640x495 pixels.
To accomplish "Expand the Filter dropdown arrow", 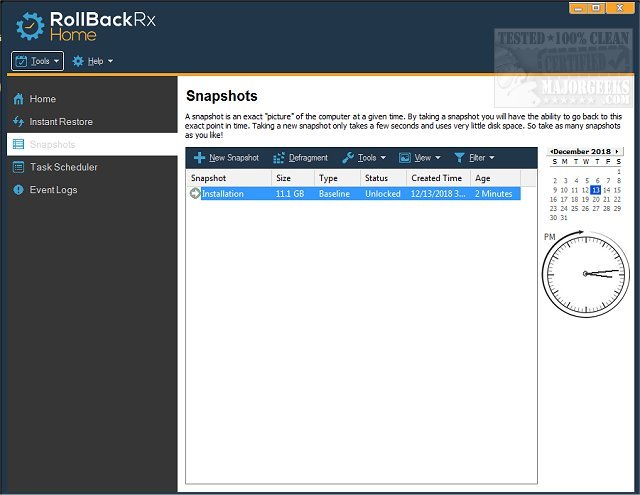I will 491,158.
